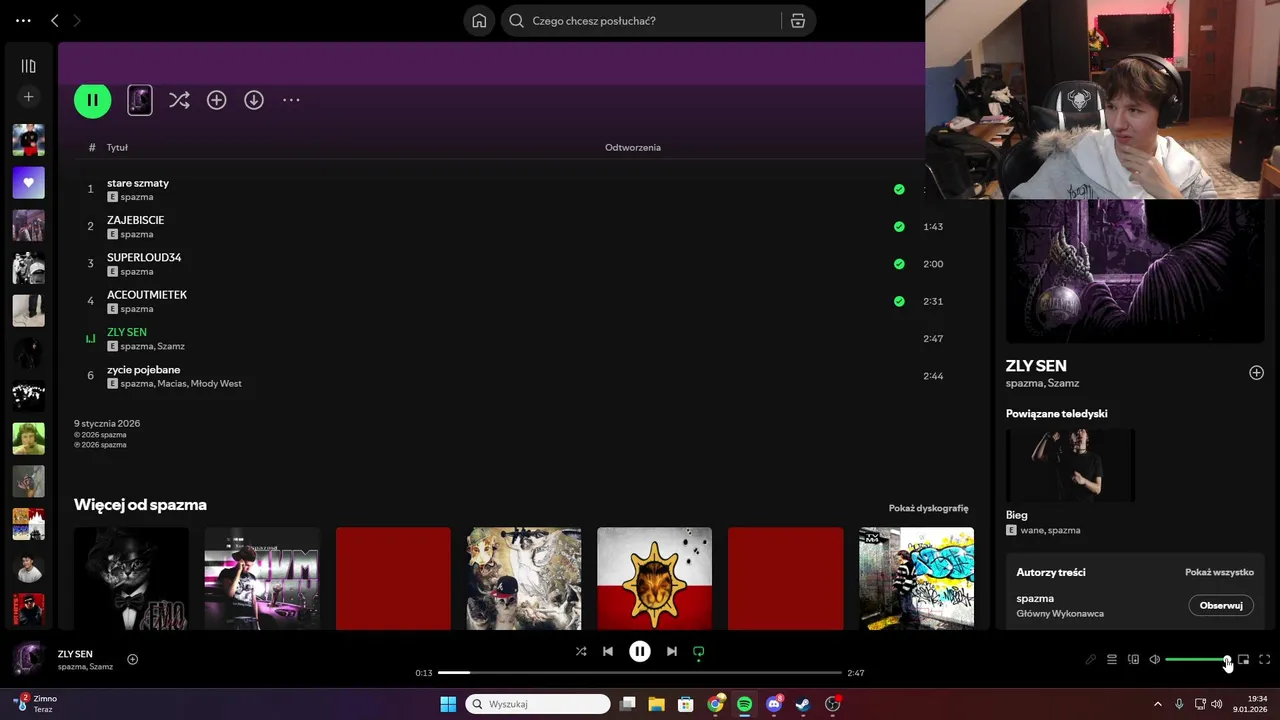Click the 'Obserwuj' button for spazma

tap(1221, 605)
